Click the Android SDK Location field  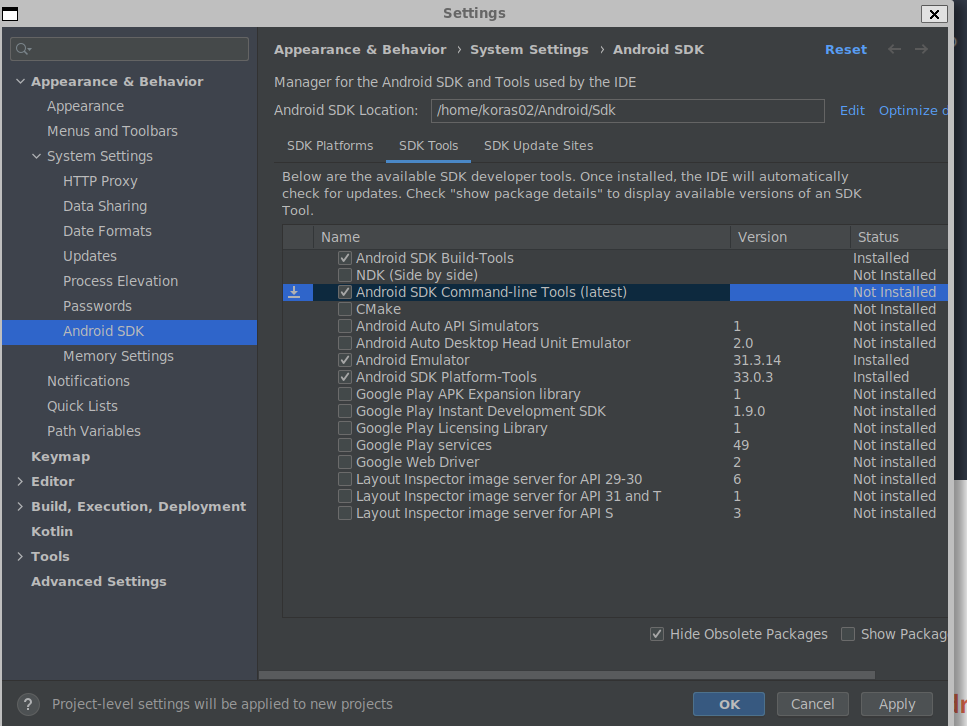coord(627,111)
